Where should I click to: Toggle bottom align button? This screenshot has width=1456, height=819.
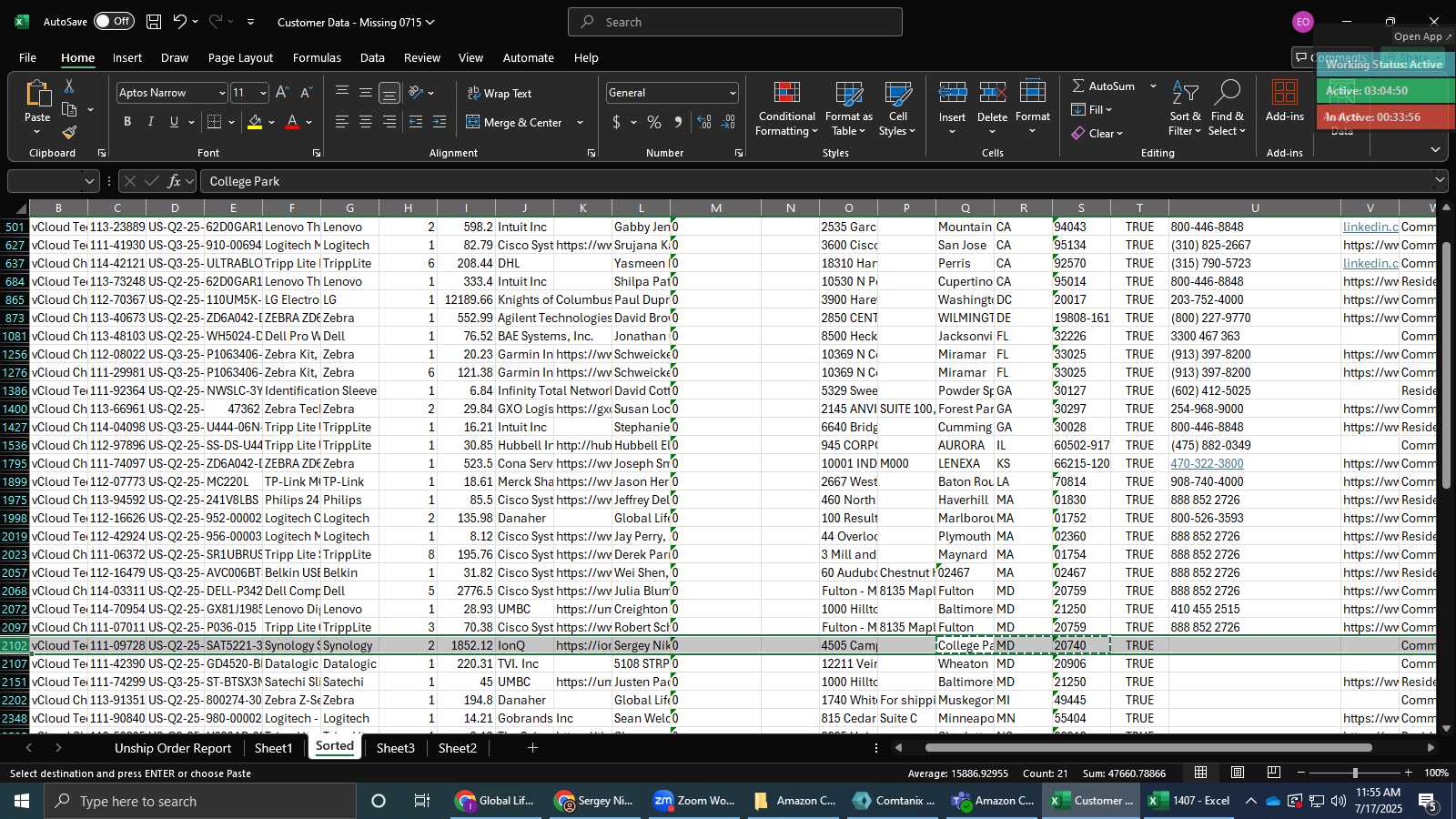[389, 93]
